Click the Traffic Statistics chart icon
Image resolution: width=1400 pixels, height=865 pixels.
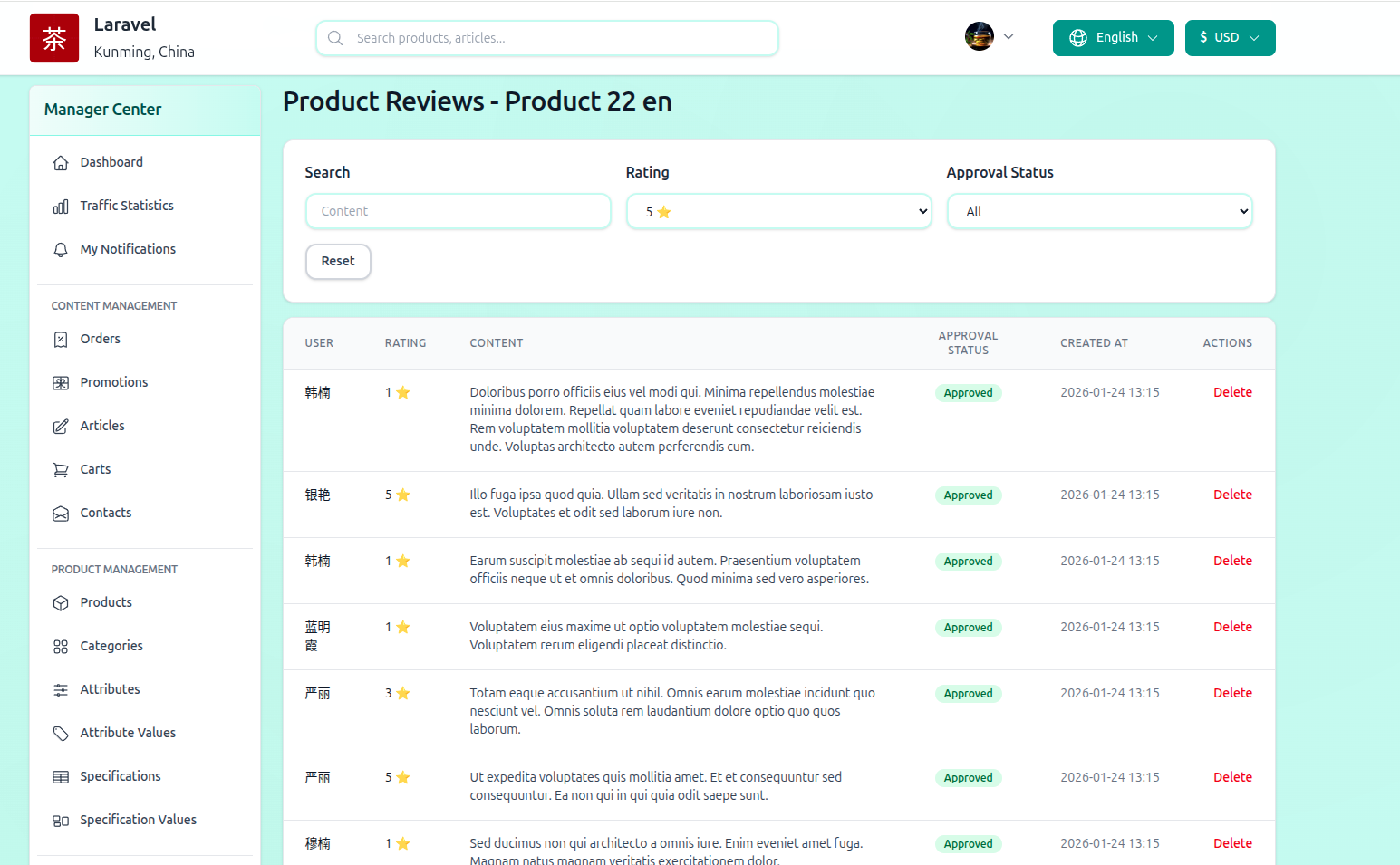(61, 207)
